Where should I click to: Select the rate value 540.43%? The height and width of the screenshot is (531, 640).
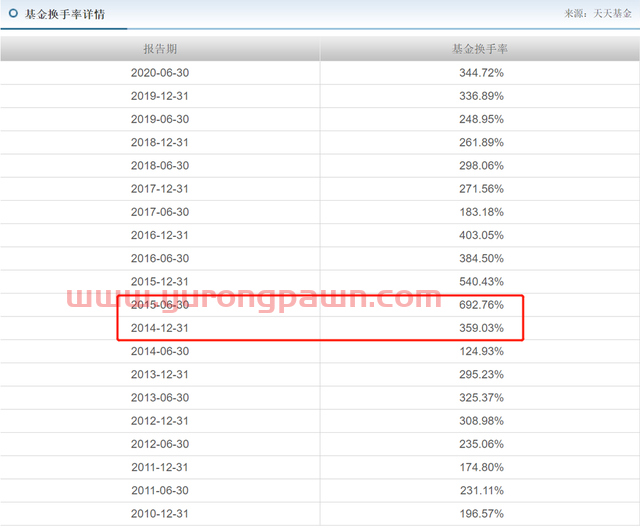481,282
